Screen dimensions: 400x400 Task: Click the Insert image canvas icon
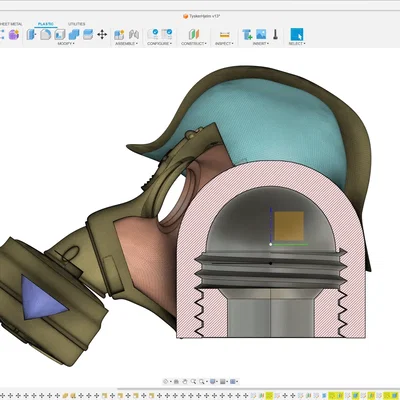coord(261,34)
